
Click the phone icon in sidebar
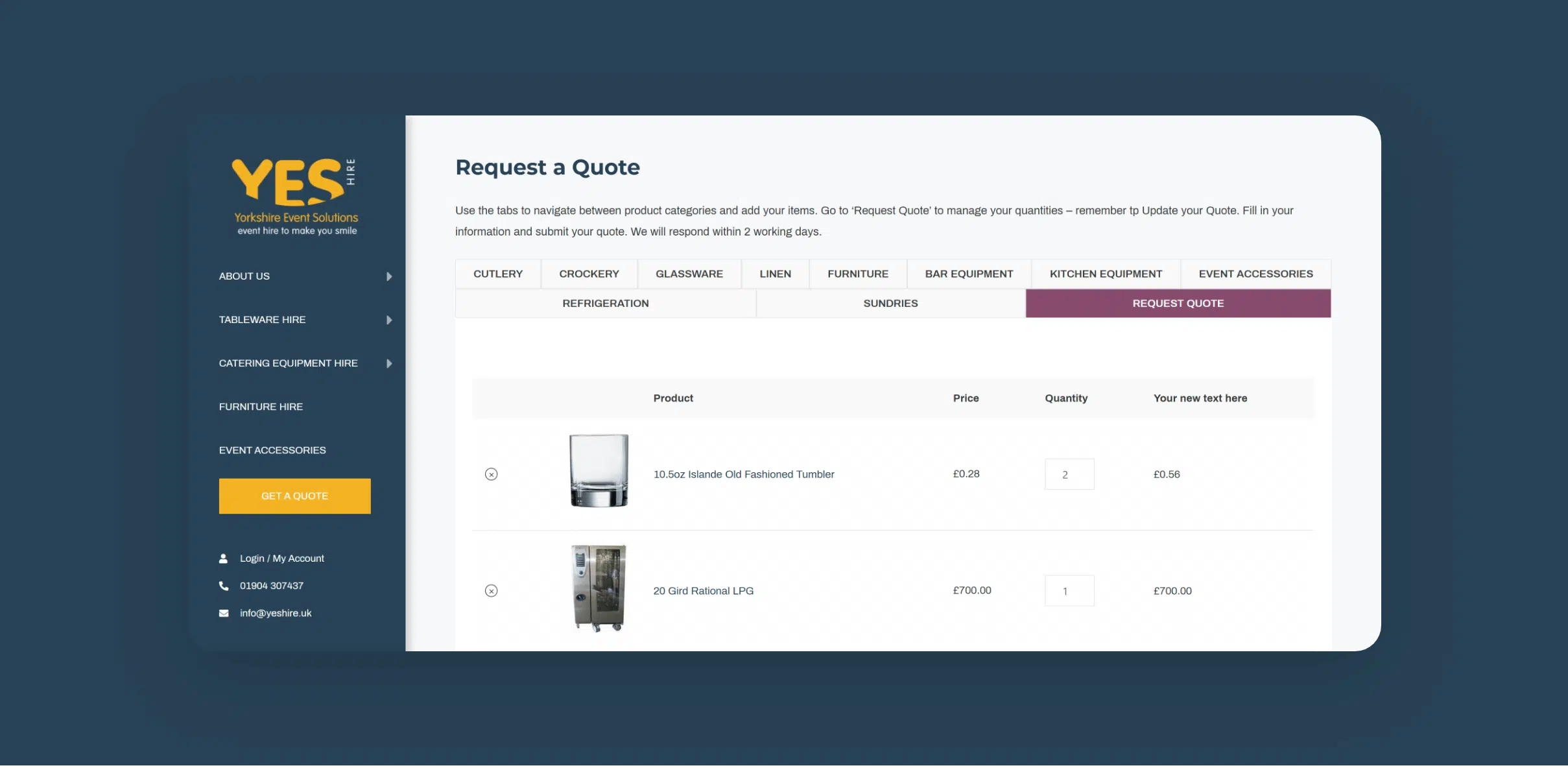224,586
